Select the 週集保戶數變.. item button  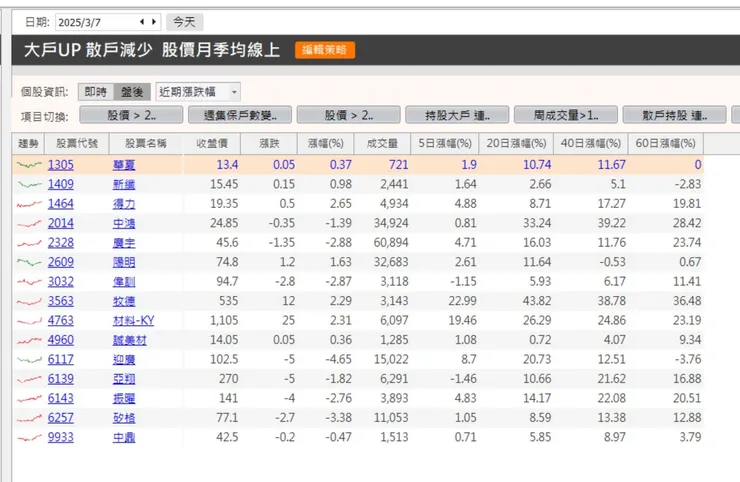pos(240,115)
